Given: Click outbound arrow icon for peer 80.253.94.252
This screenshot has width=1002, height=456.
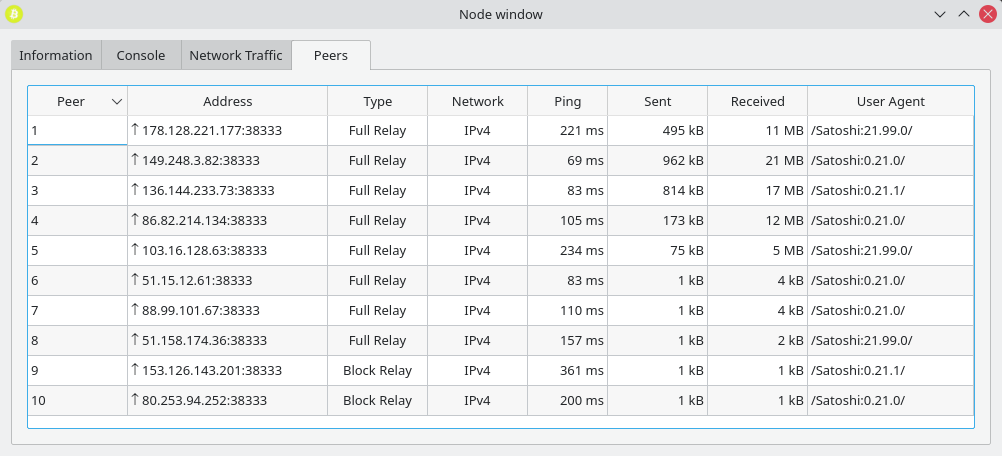Looking at the screenshot, I should (x=136, y=400).
